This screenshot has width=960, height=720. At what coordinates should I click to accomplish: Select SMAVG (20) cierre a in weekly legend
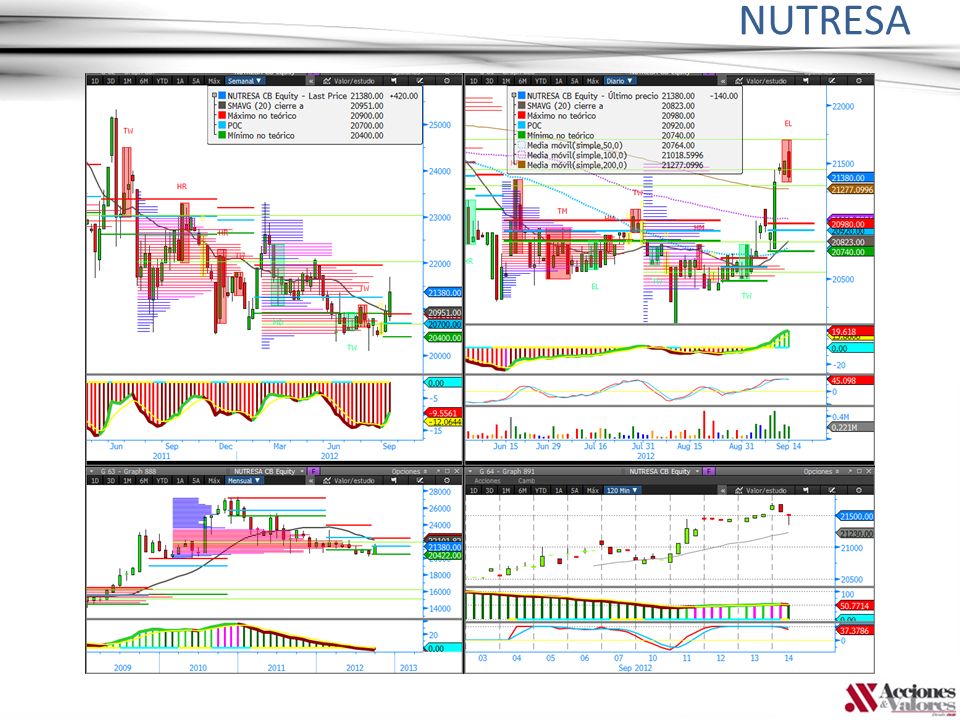(266, 106)
